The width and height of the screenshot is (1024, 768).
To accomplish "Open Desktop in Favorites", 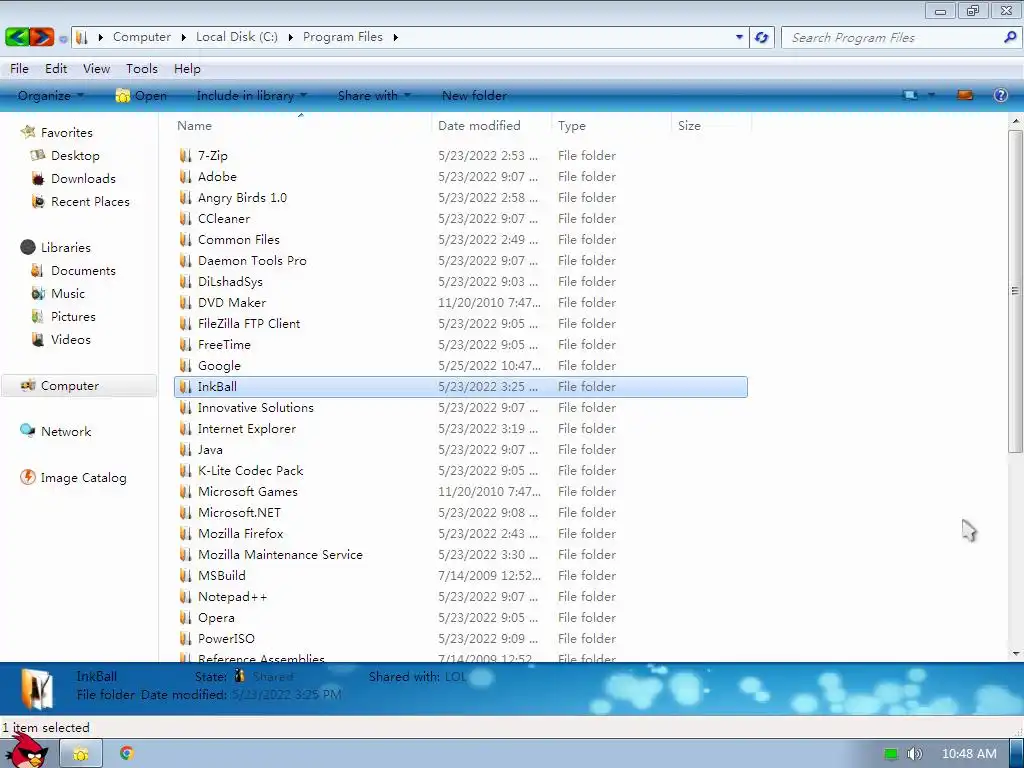I will 75,155.
